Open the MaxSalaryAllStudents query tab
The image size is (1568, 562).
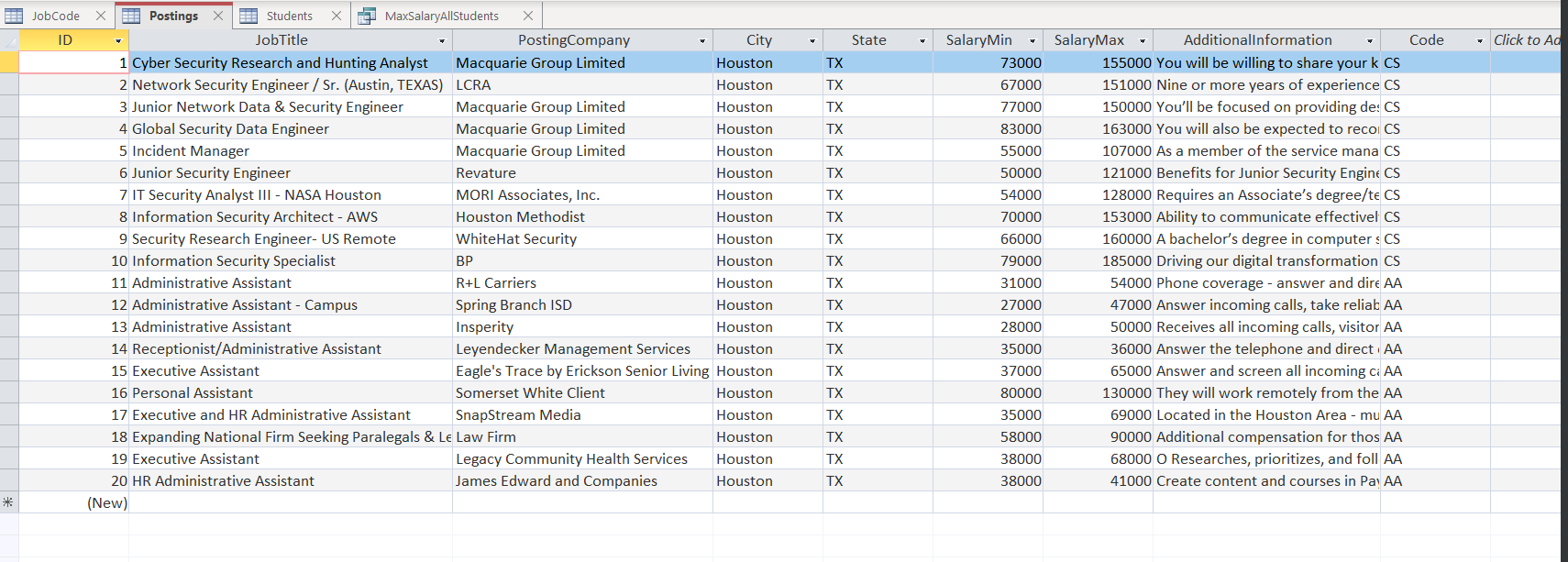click(x=441, y=16)
